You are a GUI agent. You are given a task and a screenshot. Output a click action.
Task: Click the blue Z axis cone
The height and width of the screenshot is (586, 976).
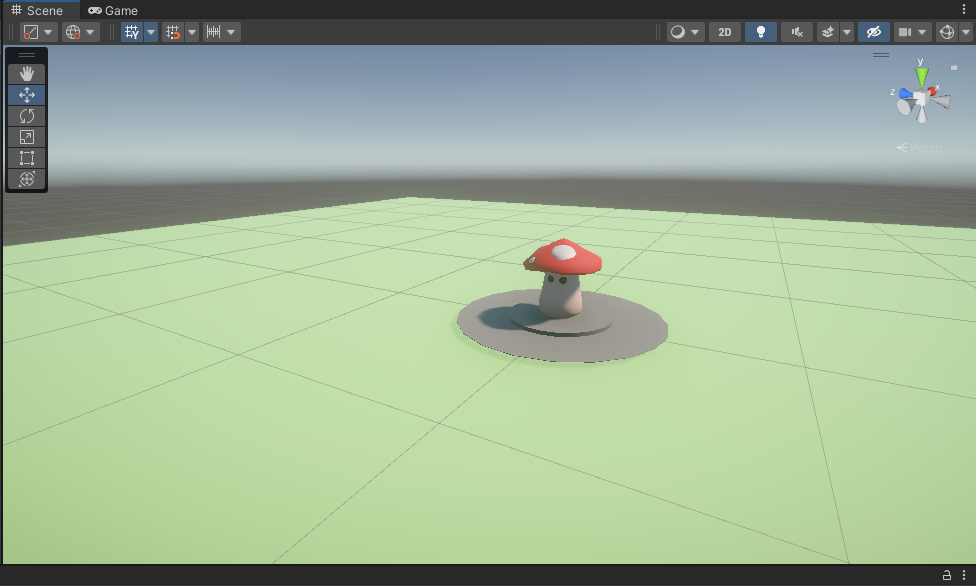[x=906, y=94]
